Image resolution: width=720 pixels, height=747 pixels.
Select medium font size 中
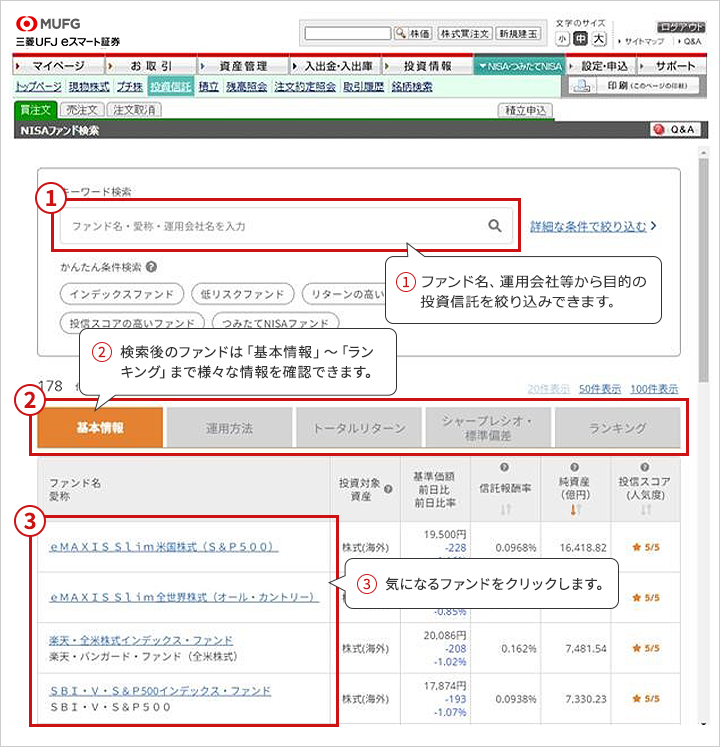pyautogui.click(x=580, y=39)
